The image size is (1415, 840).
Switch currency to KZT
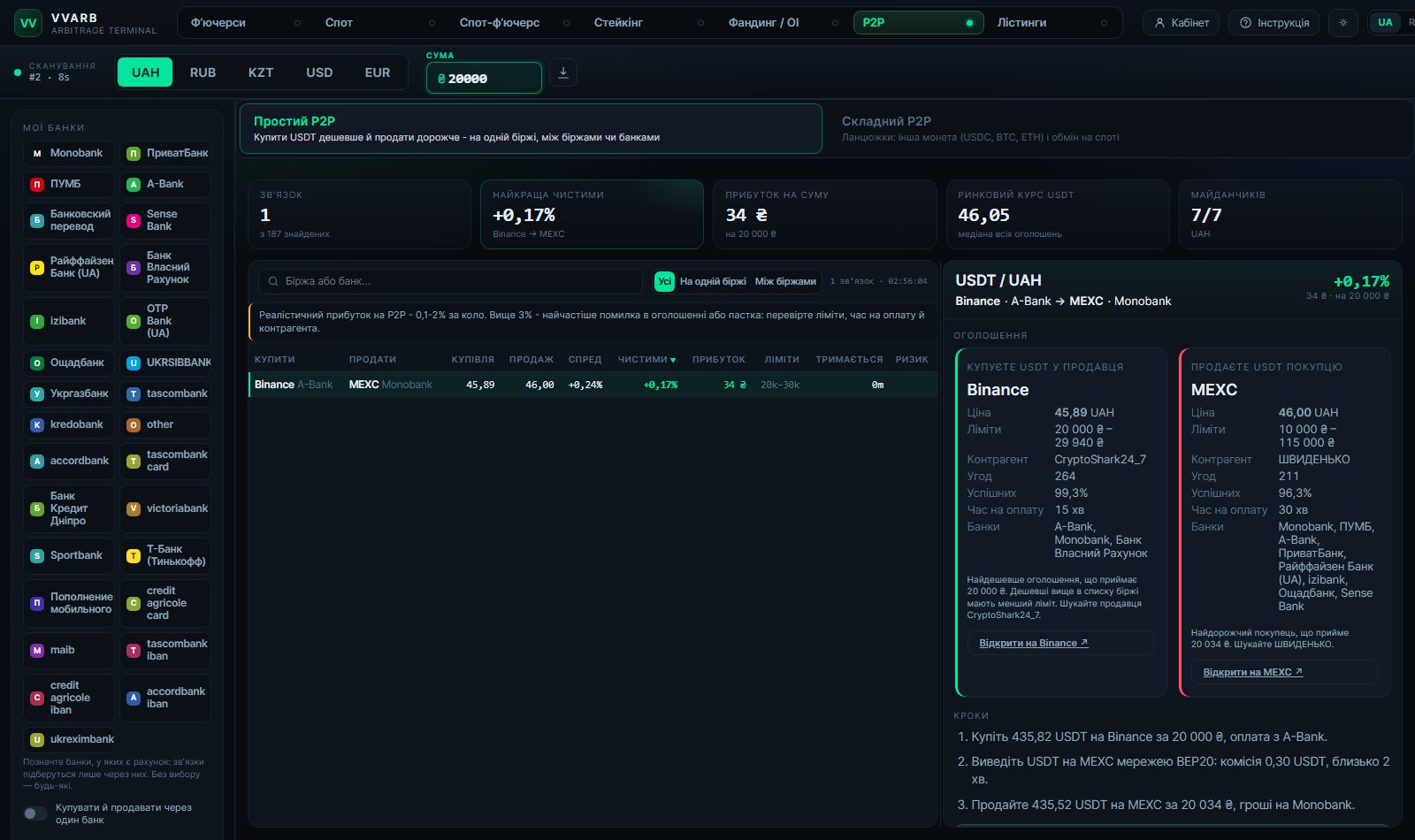(x=261, y=73)
